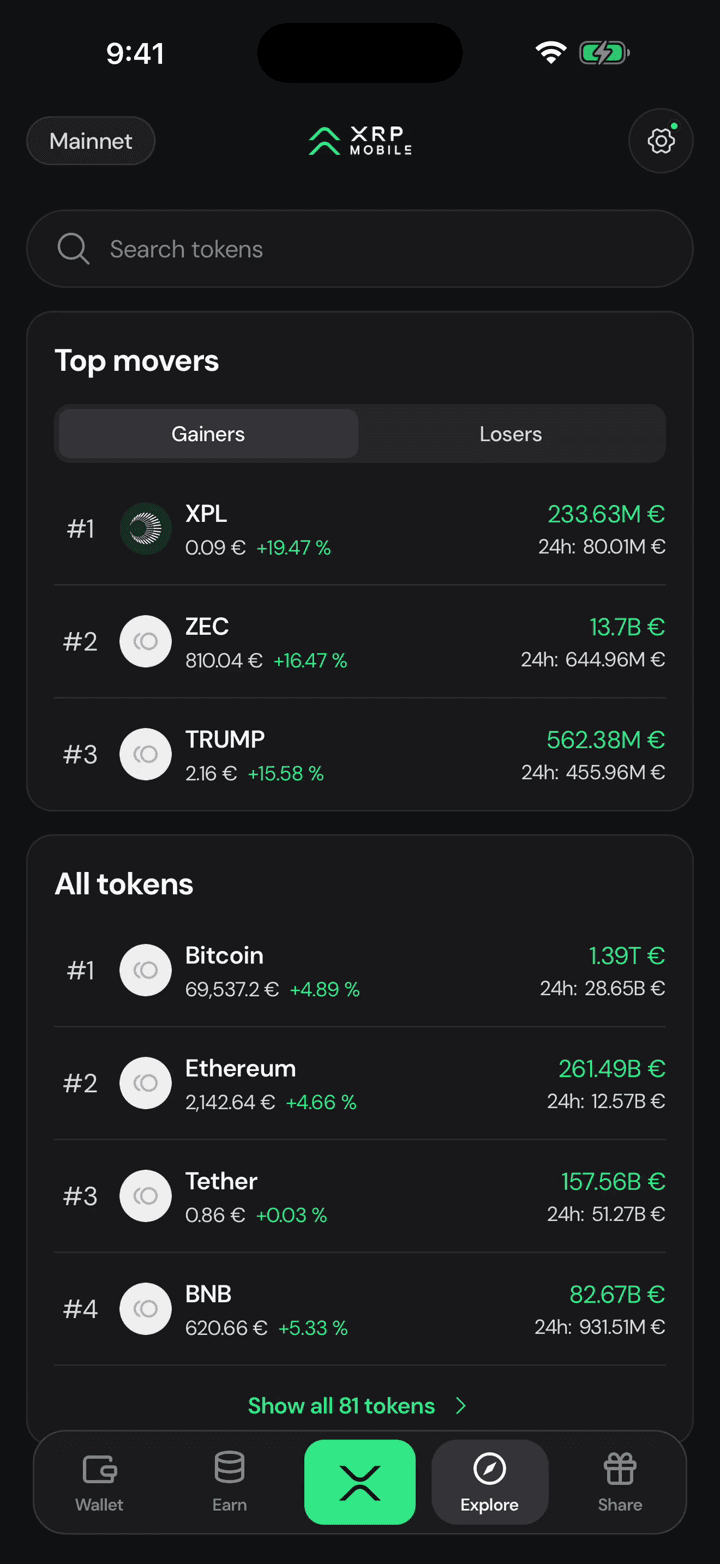Click the XPL token logo
Image resolution: width=720 pixels, height=1564 pixels.
coord(146,529)
